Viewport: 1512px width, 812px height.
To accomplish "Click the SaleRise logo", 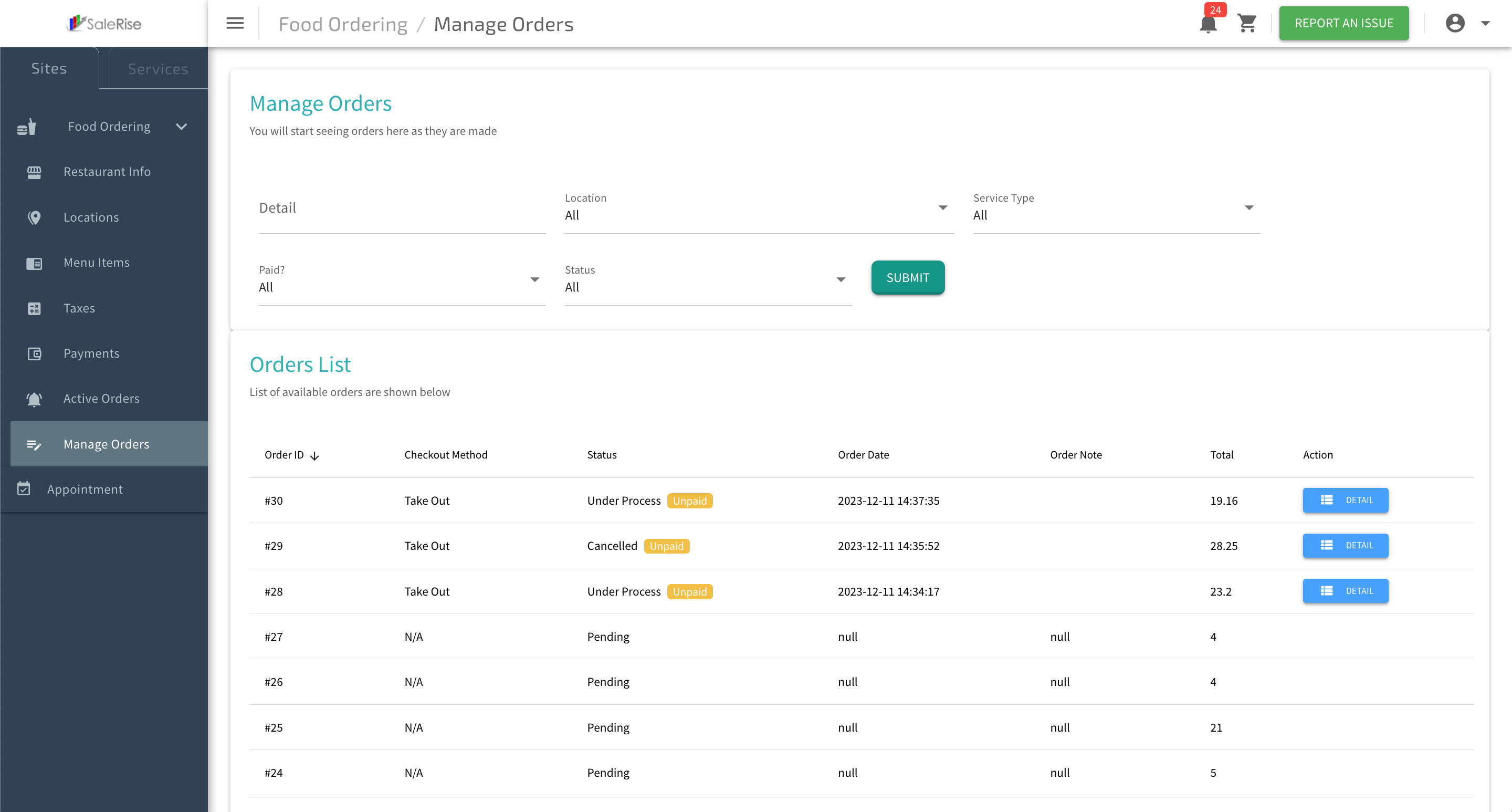I will point(104,24).
